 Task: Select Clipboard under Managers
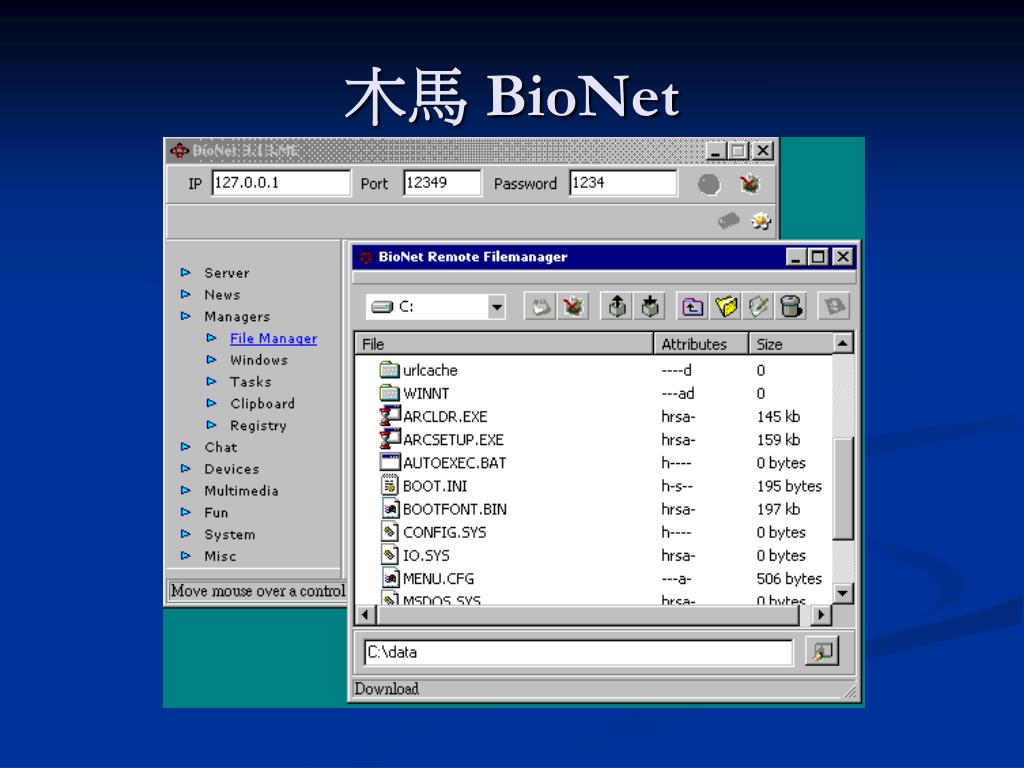[262, 404]
